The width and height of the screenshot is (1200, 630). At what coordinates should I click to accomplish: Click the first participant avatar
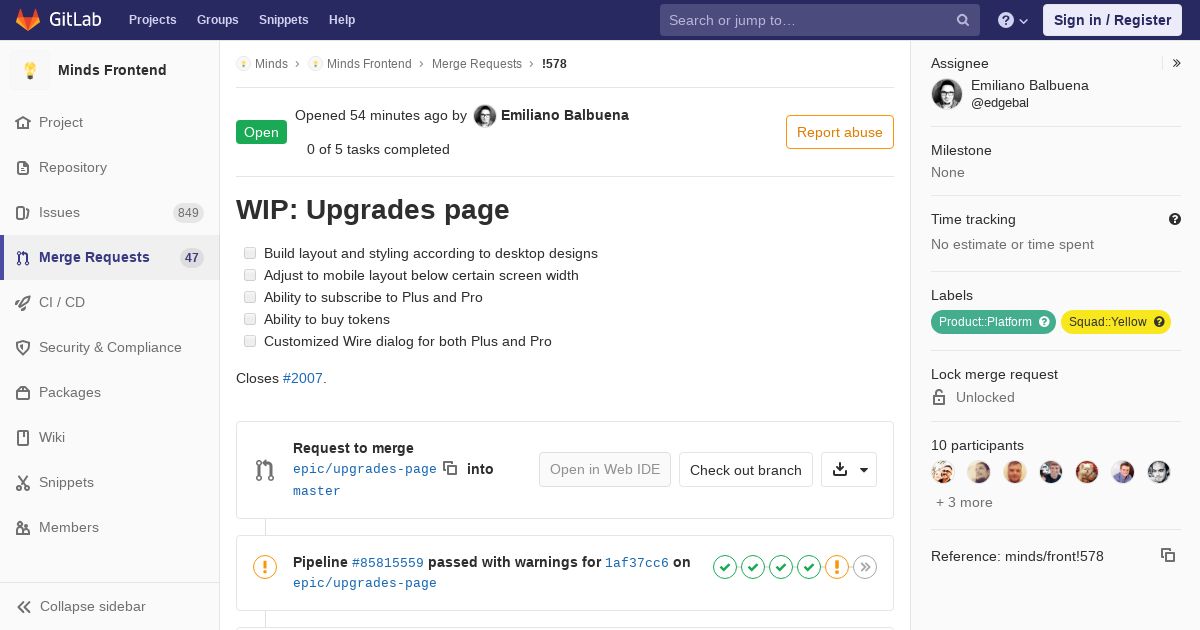(943, 472)
